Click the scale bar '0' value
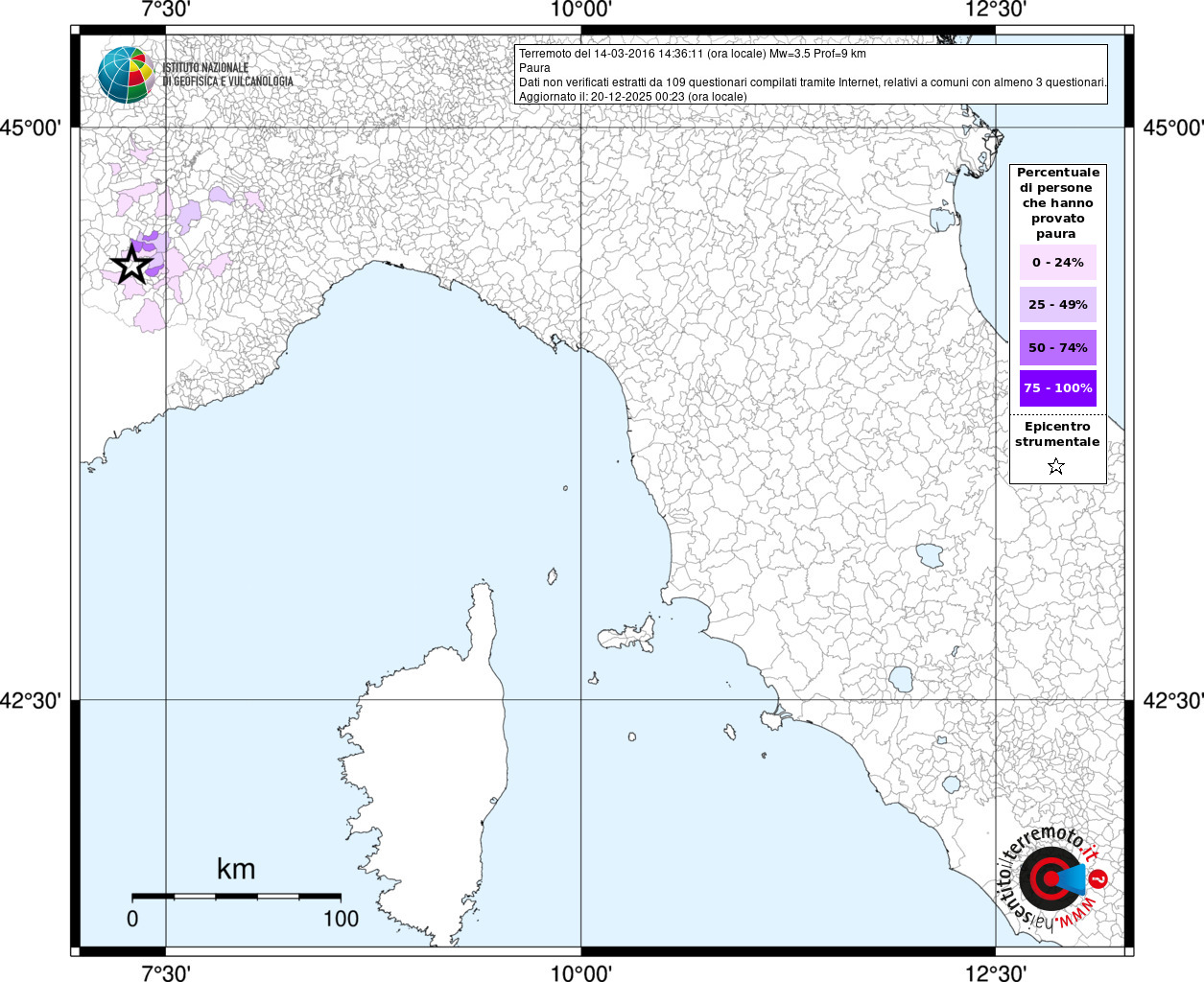Screen dimensions: 1204x982 click(132, 919)
